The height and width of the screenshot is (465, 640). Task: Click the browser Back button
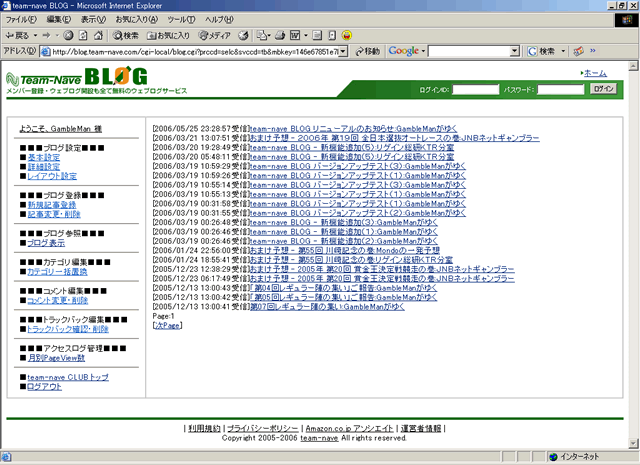pos(20,35)
